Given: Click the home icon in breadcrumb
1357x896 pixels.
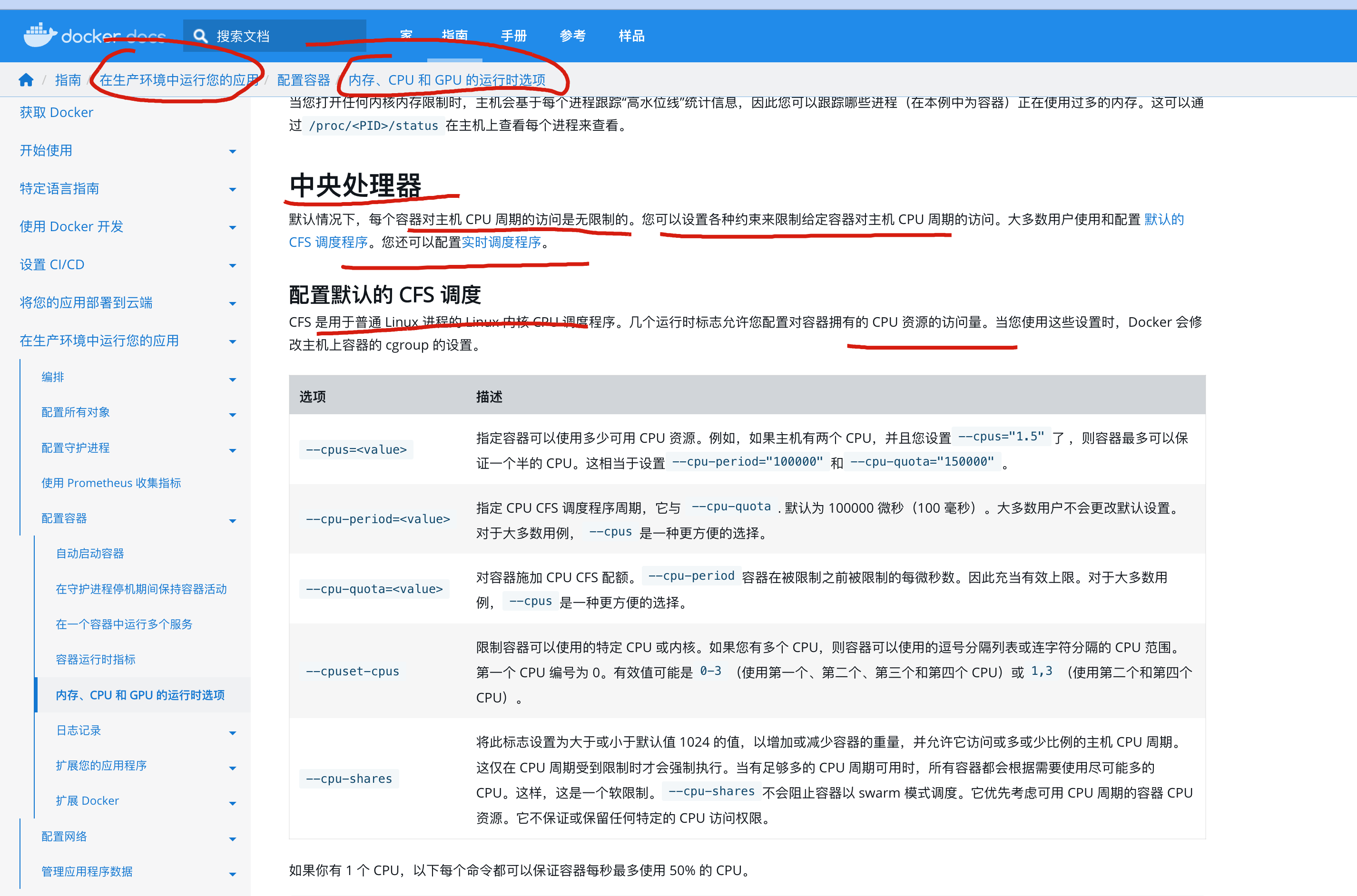Looking at the screenshot, I should click(26, 80).
